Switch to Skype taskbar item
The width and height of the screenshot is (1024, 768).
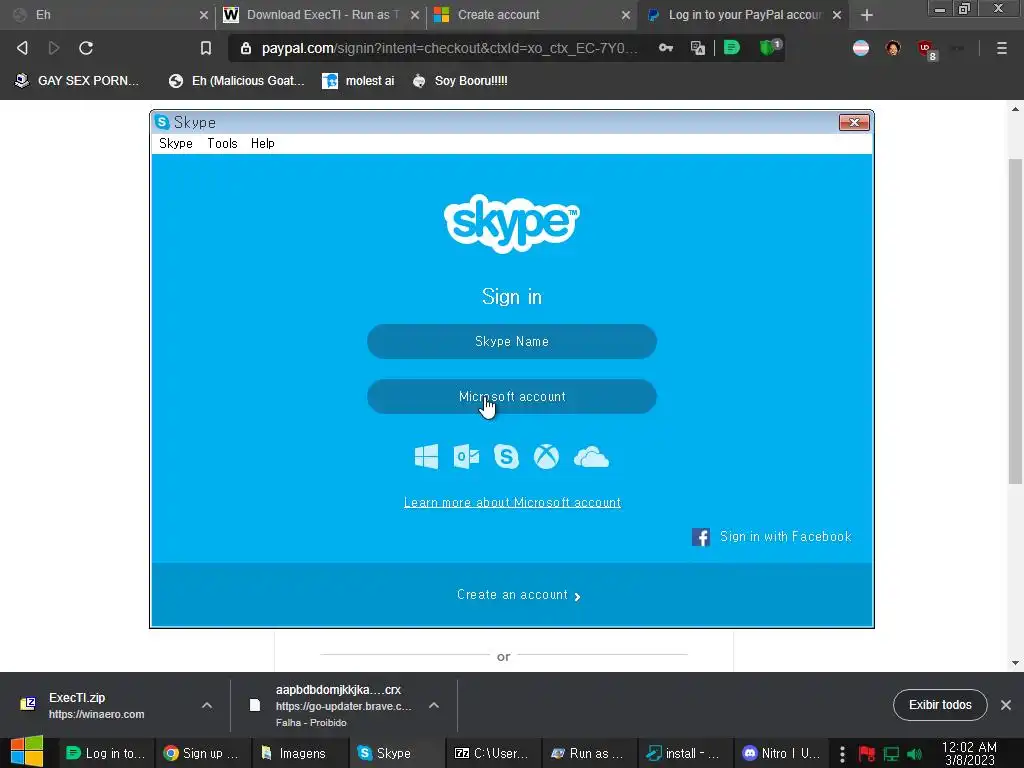pos(395,753)
